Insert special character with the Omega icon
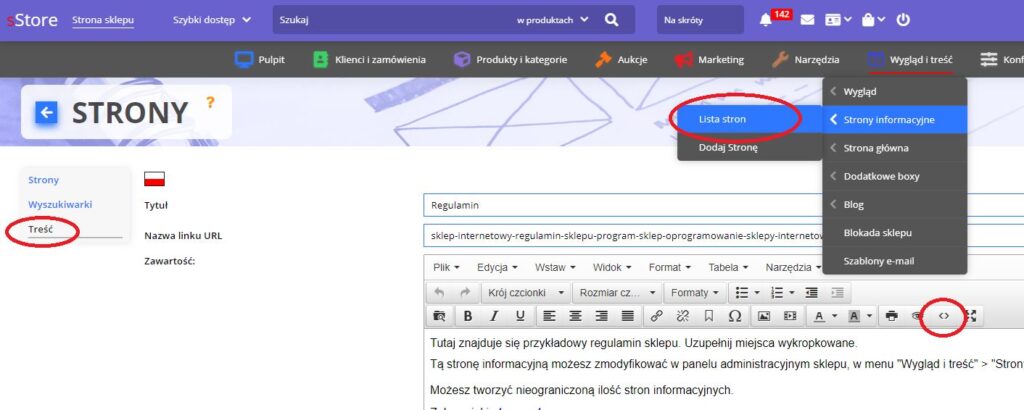The width and height of the screenshot is (1024, 410). click(734, 316)
